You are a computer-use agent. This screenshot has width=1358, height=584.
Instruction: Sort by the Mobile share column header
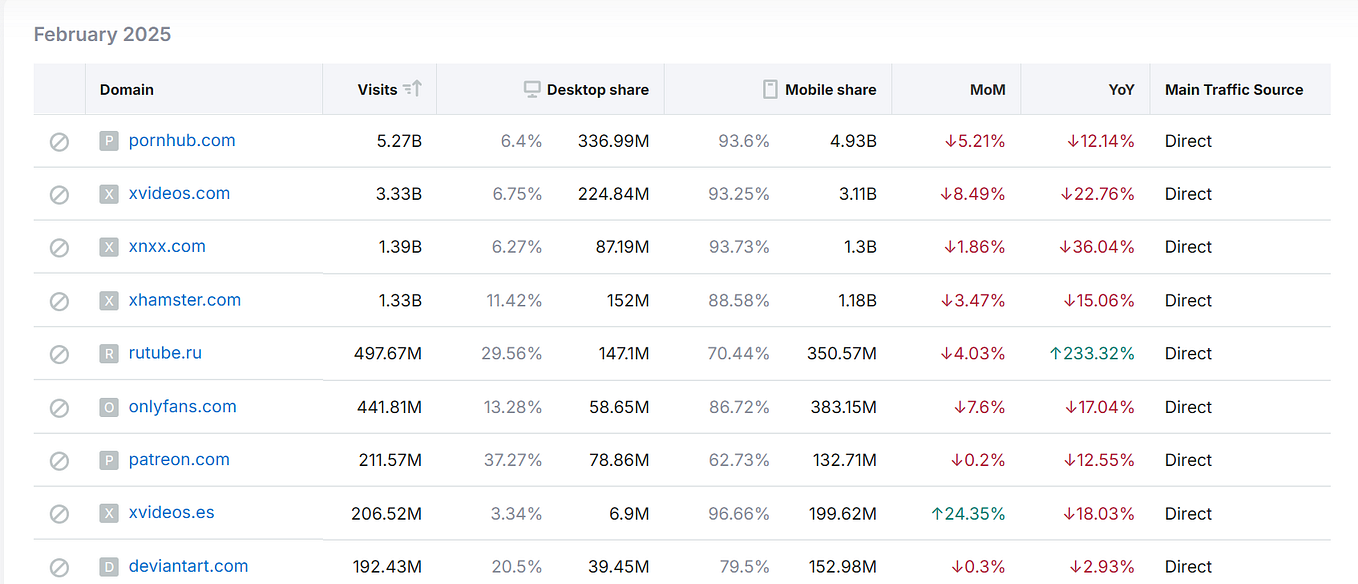point(831,89)
